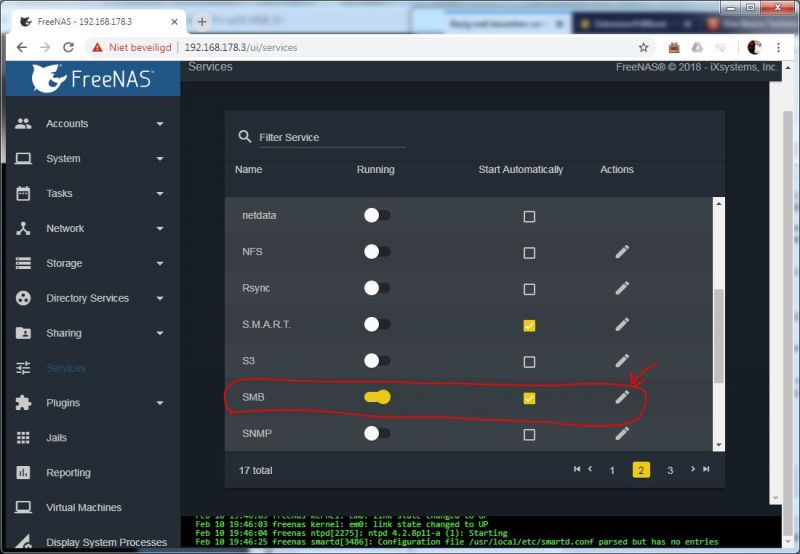Click the Tasks calendar icon
Screen dimensions: 800x554
(23, 193)
